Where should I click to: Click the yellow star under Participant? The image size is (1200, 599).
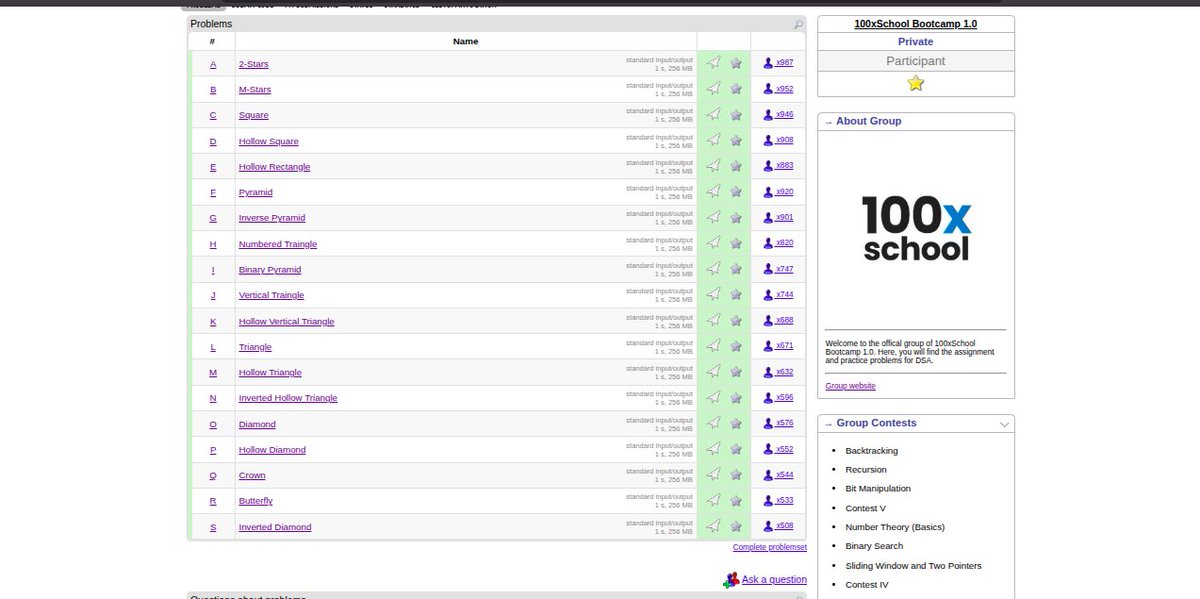click(916, 84)
